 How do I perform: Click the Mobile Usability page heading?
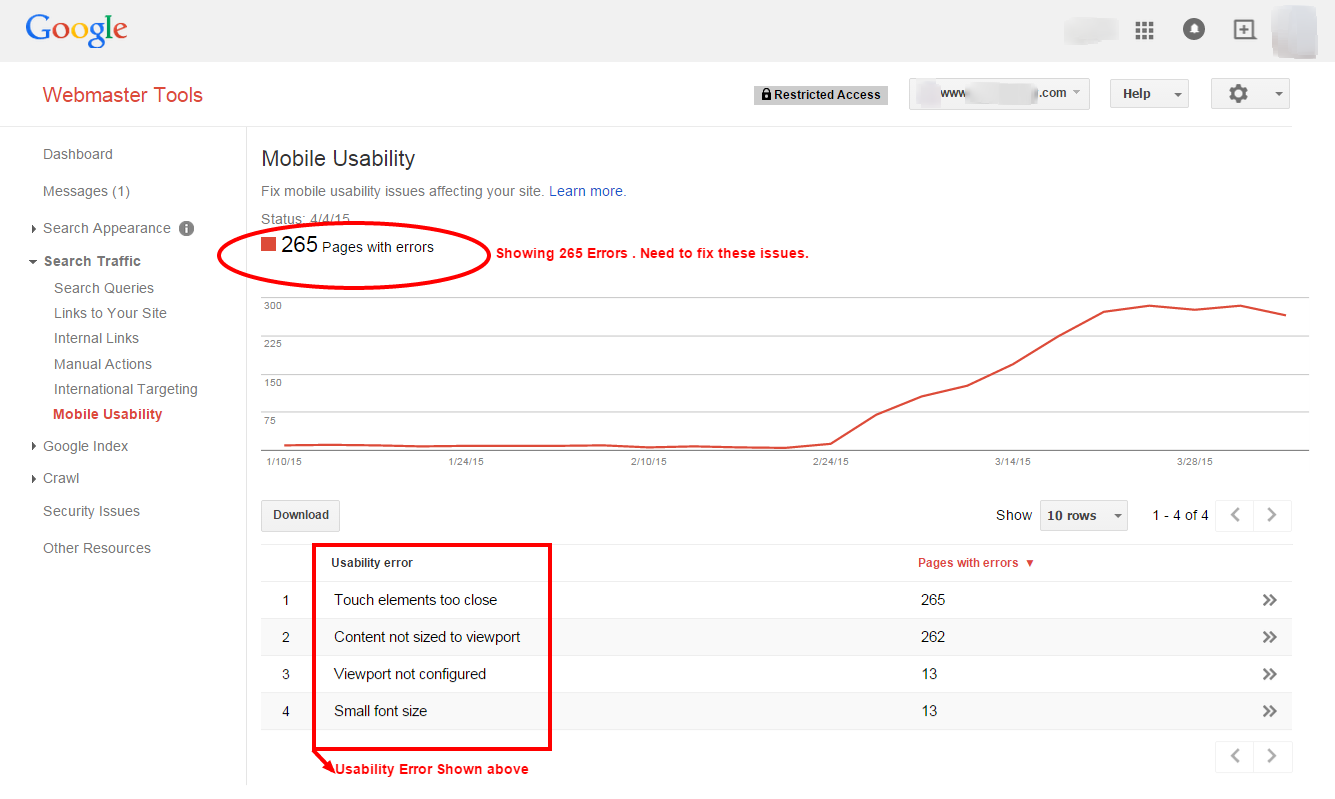[x=338, y=158]
